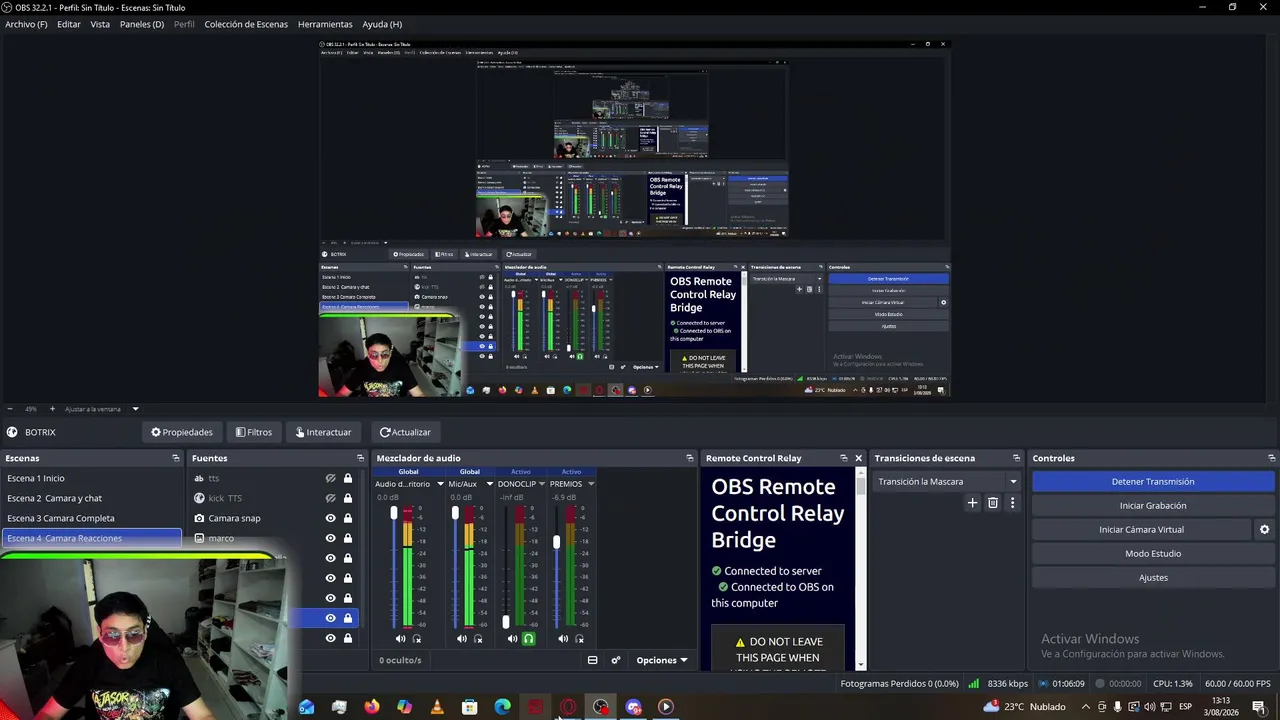Undock the Remote Control Relay panel
1280x720 pixels.
(x=843, y=458)
